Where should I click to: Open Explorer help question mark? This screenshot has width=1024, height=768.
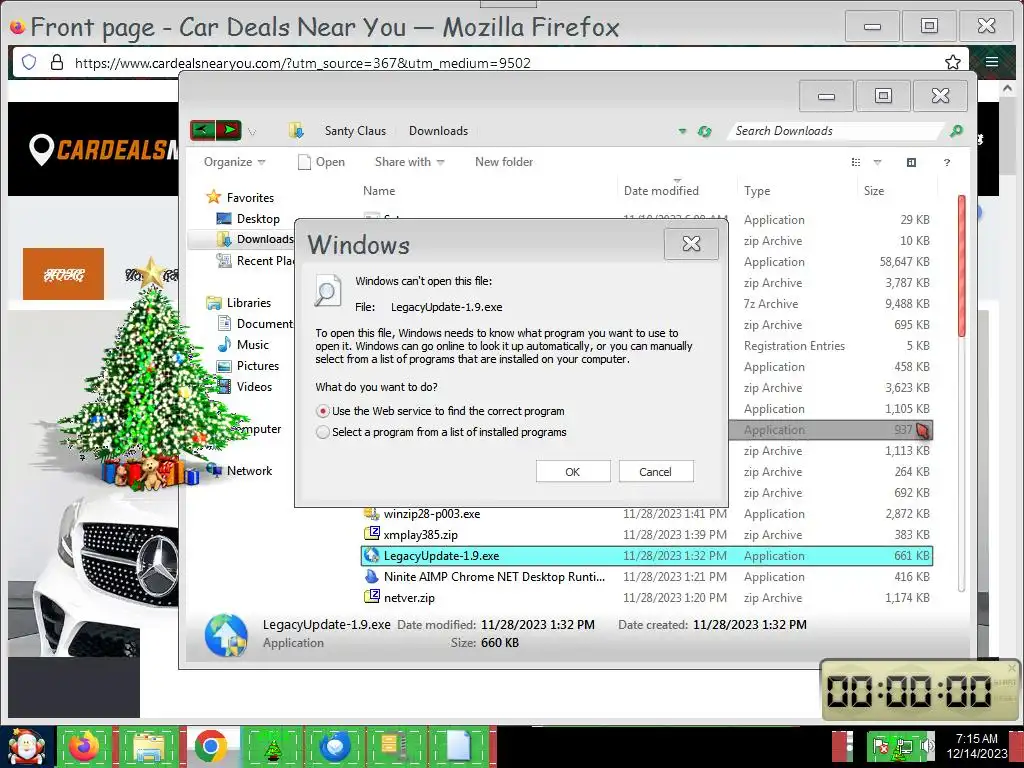click(947, 163)
